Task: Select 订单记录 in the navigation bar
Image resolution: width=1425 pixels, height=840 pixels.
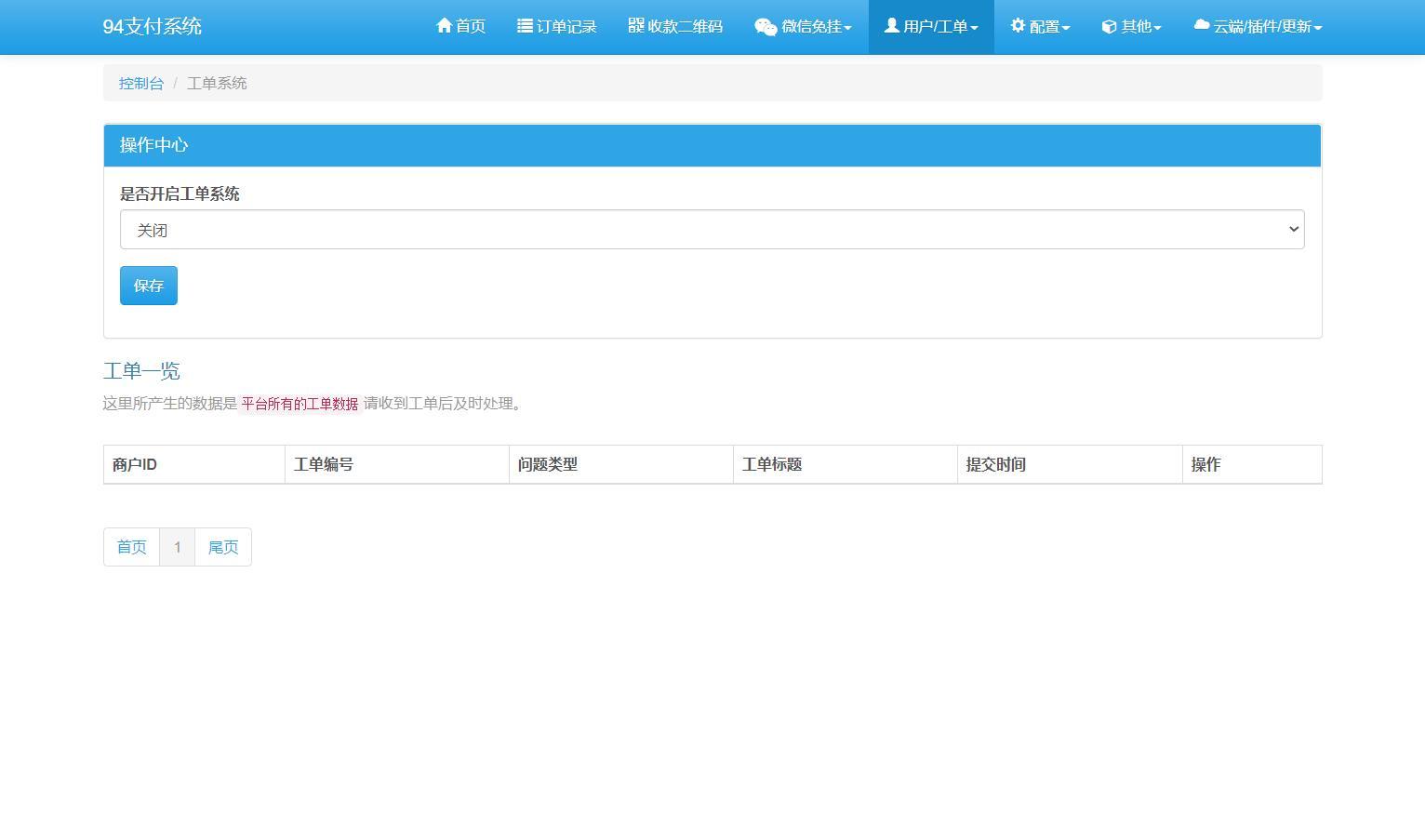Action: tap(556, 26)
